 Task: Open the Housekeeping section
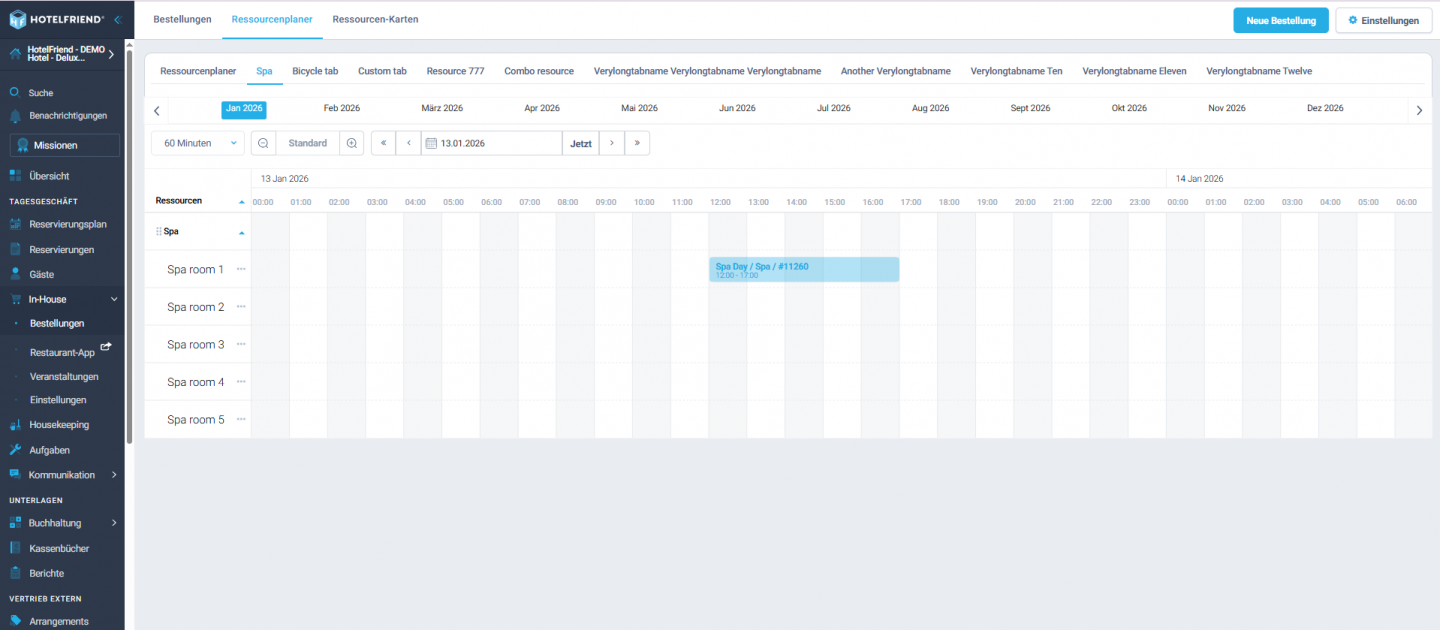pyautogui.click(x=59, y=425)
